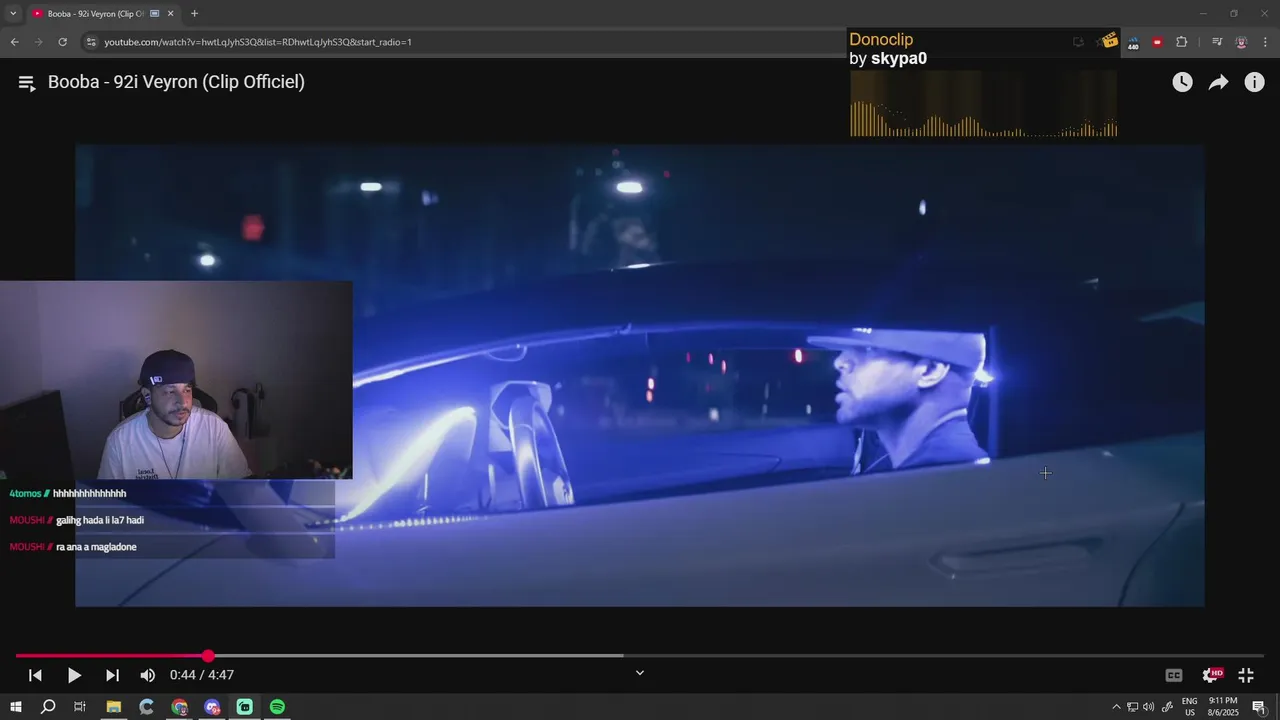Open File Explorer from the taskbar
This screenshot has width=1280, height=720.
[113, 707]
